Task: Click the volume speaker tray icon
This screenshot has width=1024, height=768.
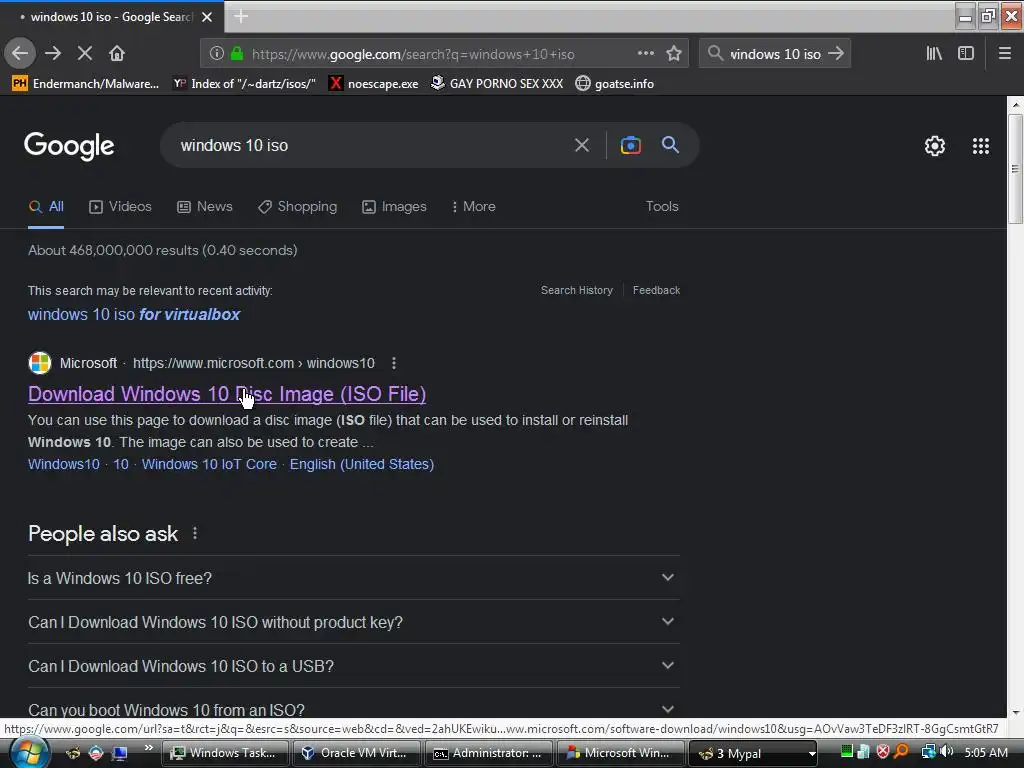Action: click(947, 752)
